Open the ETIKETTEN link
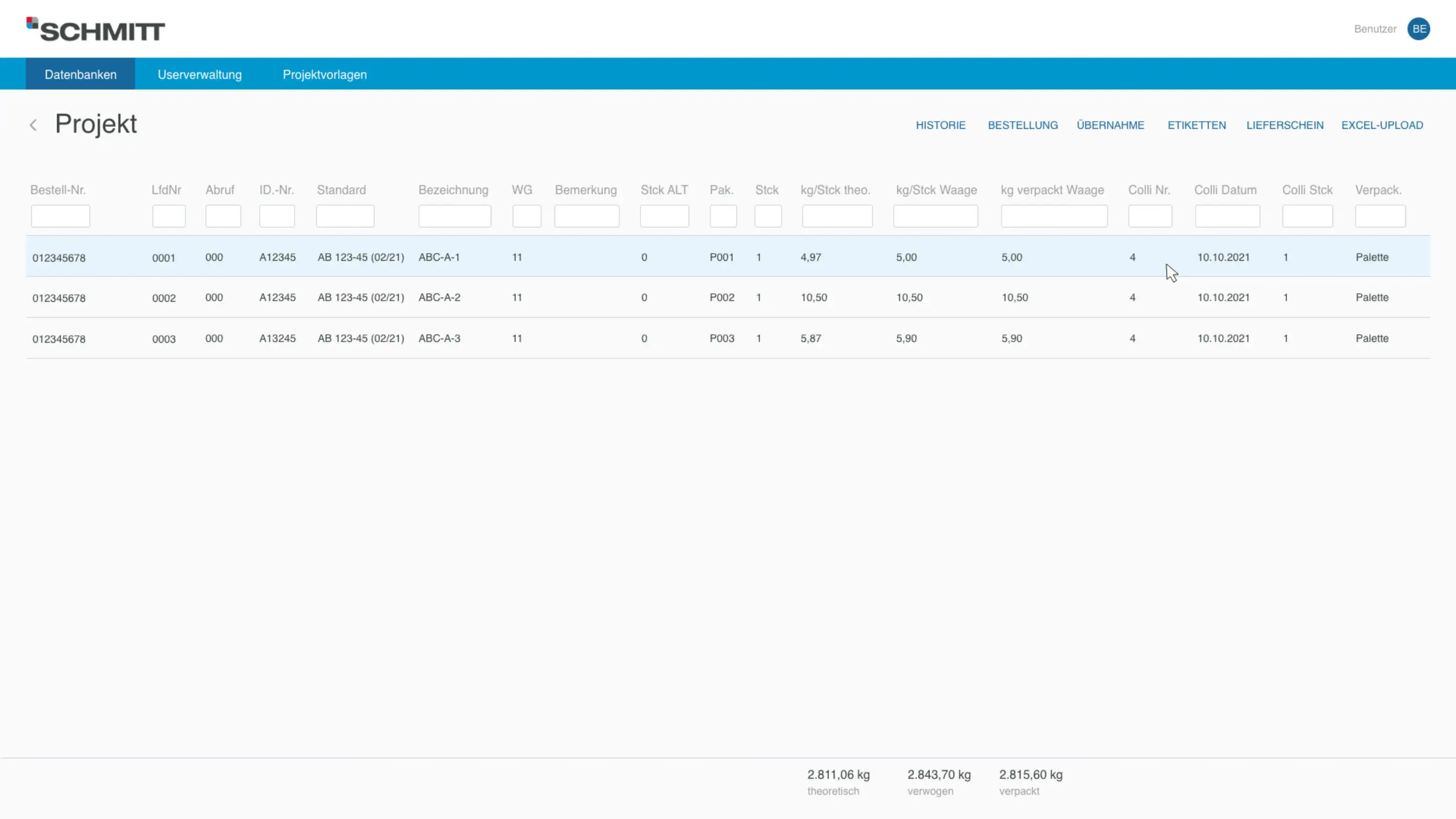The height and width of the screenshot is (819, 1456). tap(1197, 125)
